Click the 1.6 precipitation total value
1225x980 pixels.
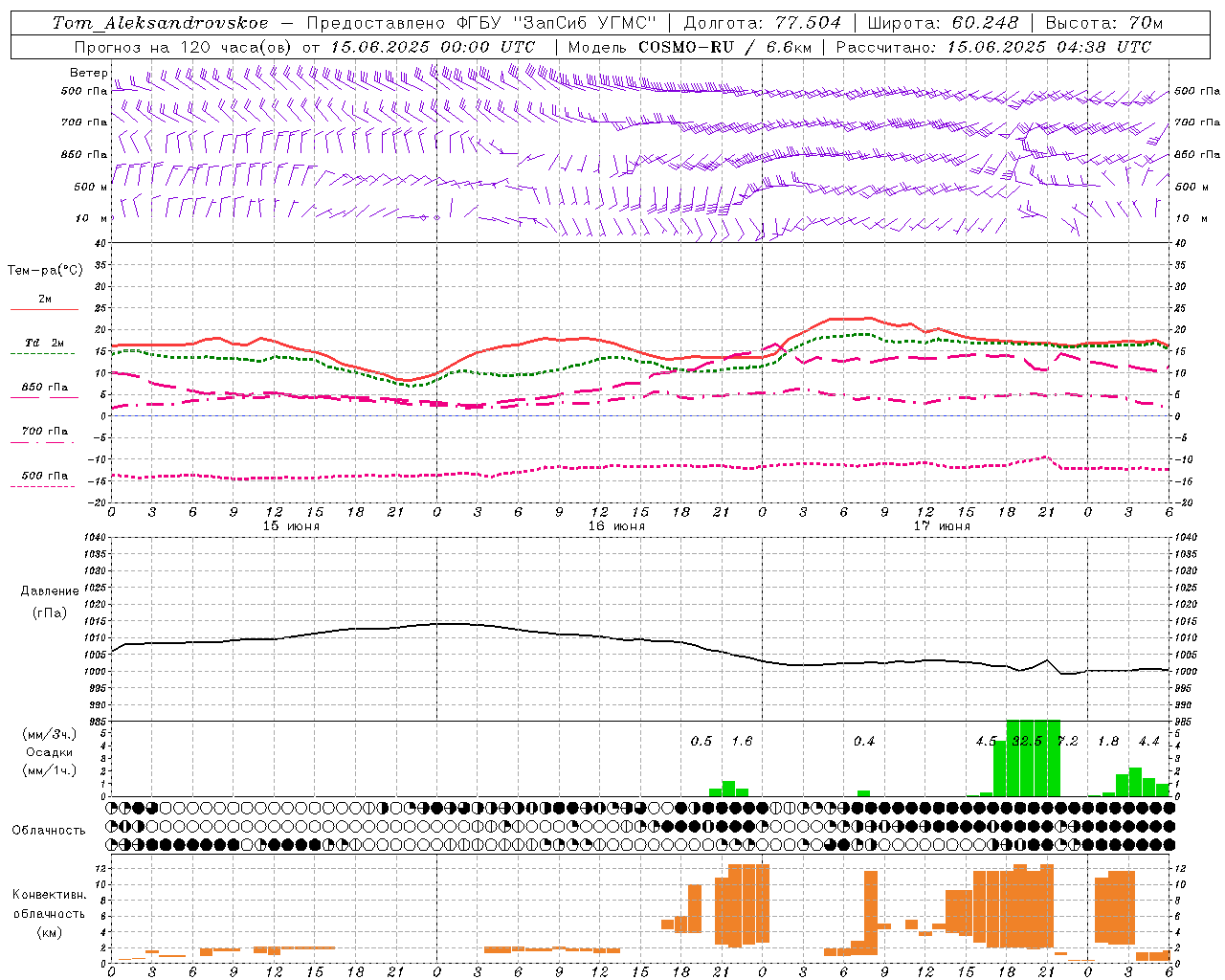click(742, 742)
